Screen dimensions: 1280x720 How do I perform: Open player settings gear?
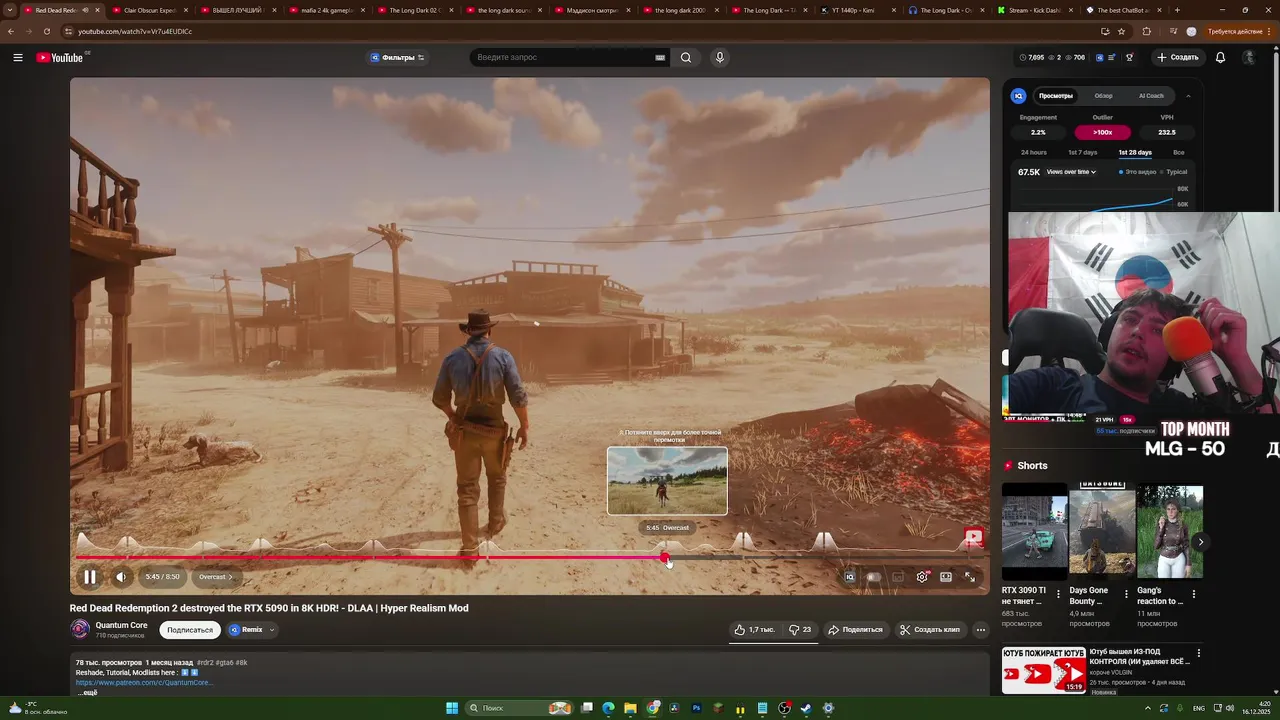coord(922,577)
